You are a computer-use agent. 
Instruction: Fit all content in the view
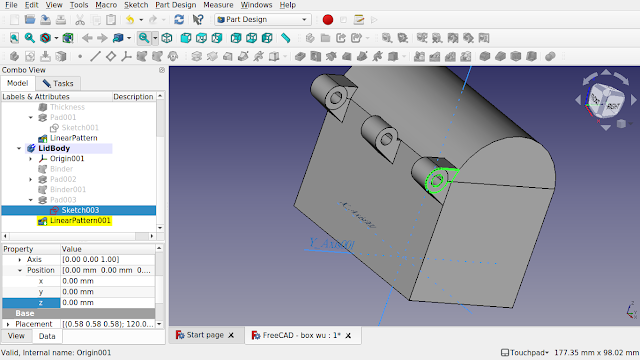click(14, 38)
